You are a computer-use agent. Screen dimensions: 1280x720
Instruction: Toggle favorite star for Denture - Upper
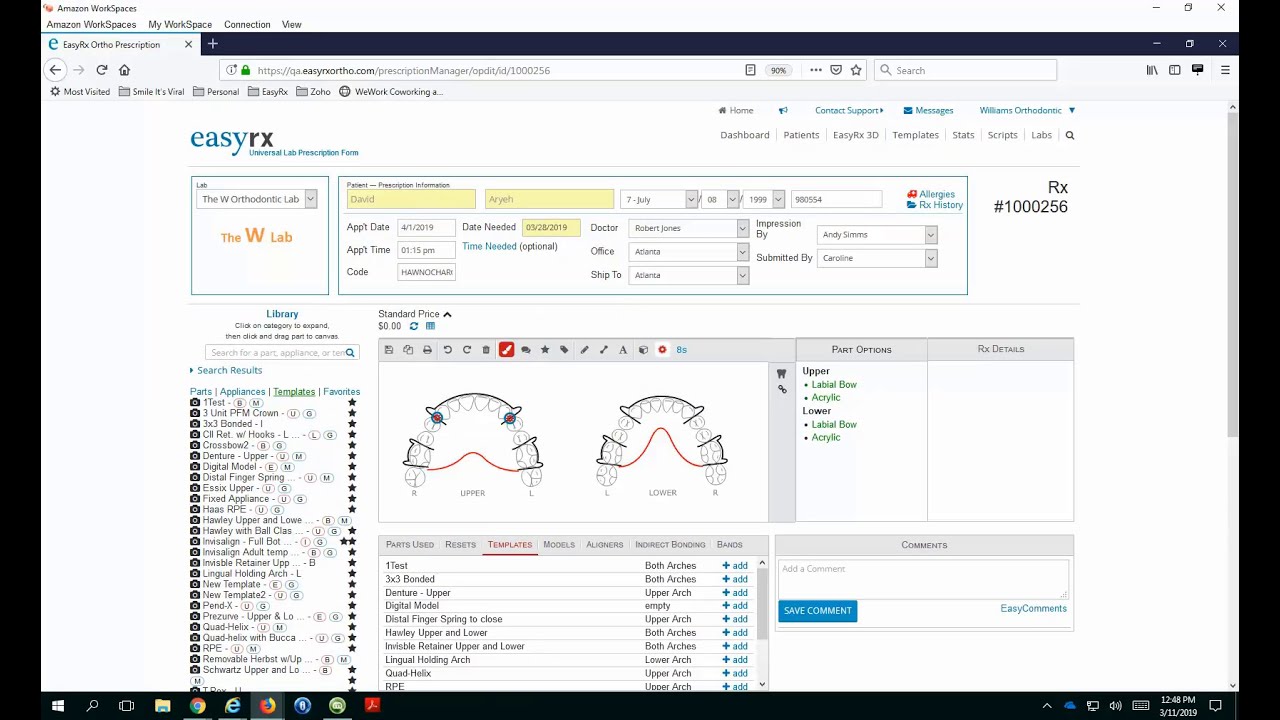(352, 456)
